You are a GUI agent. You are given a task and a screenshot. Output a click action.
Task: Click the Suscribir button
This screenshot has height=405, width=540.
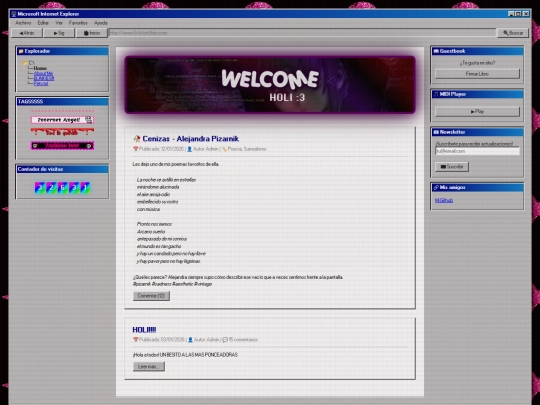pyautogui.click(x=452, y=167)
